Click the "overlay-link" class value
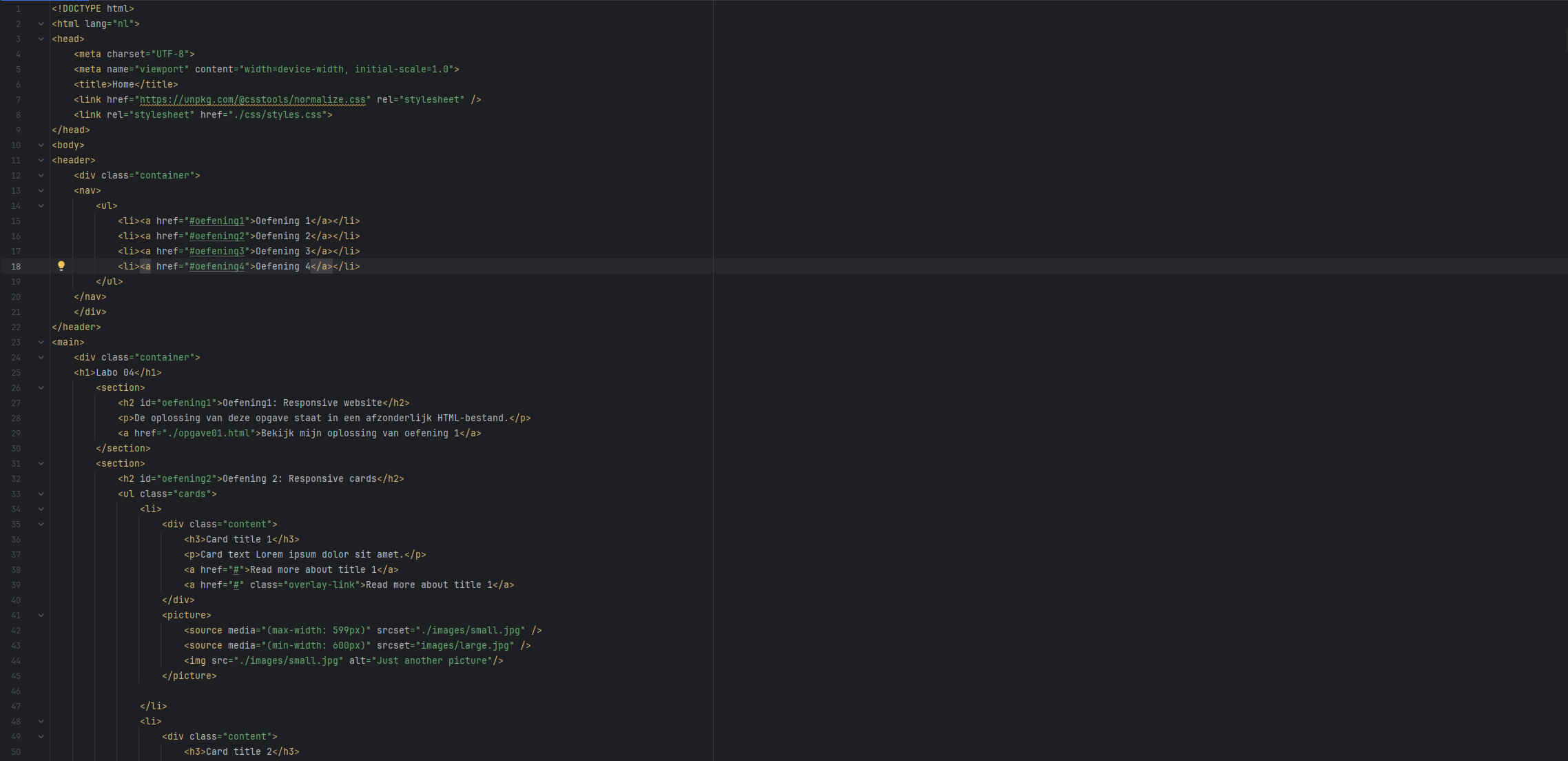 322,585
